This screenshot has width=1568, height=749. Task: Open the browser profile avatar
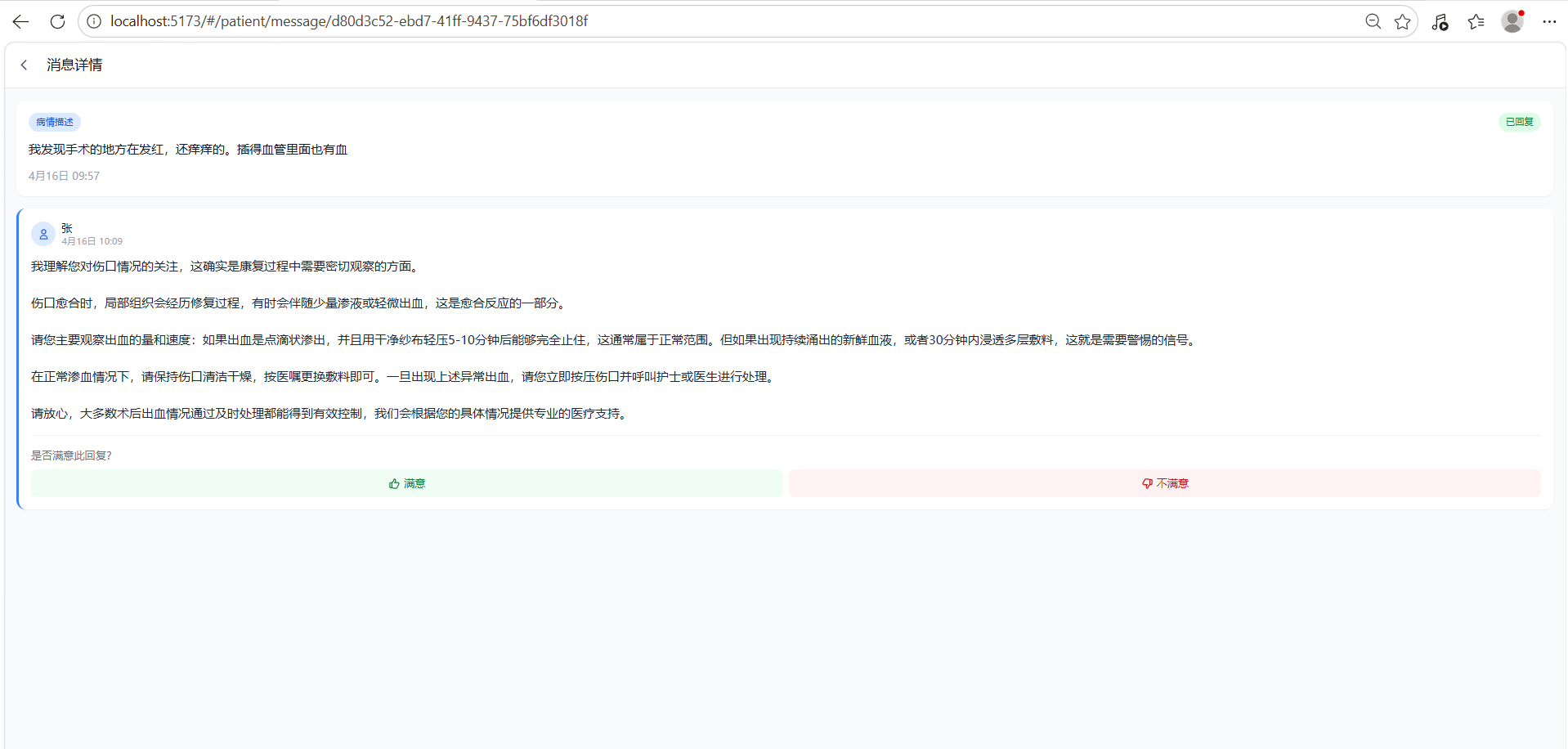coord(1512,21)
